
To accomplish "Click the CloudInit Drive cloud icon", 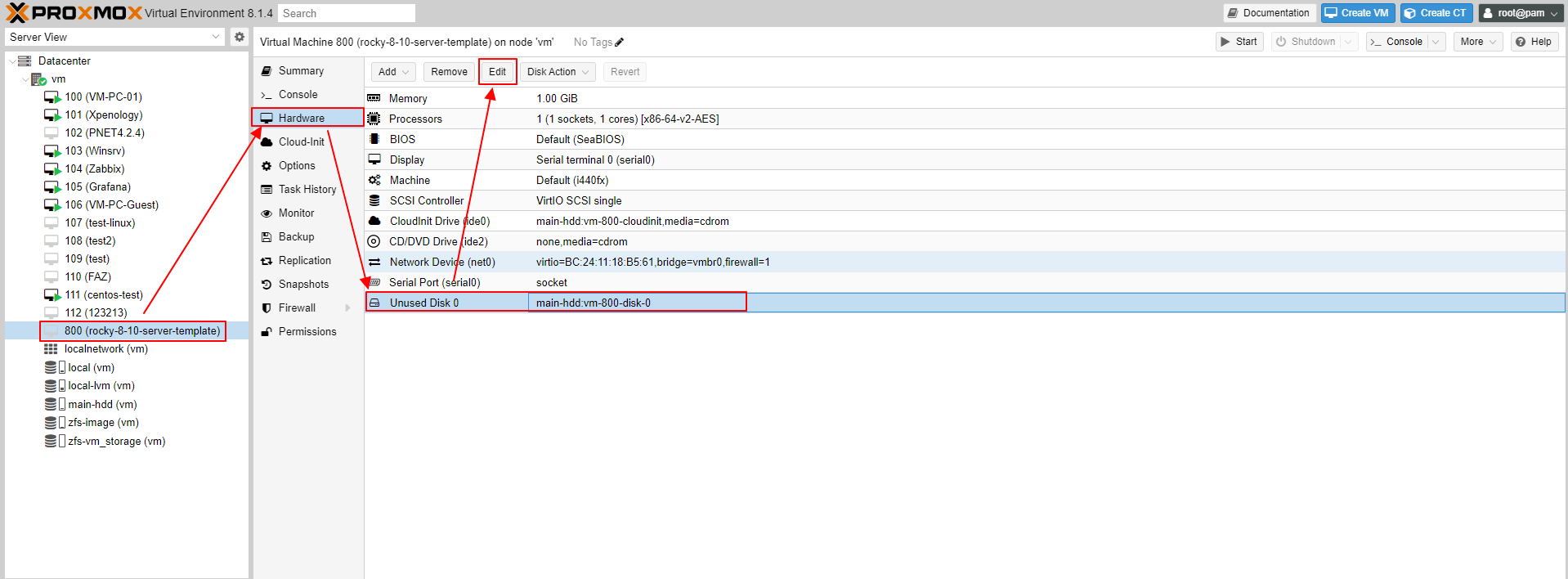I will [374, 221].
